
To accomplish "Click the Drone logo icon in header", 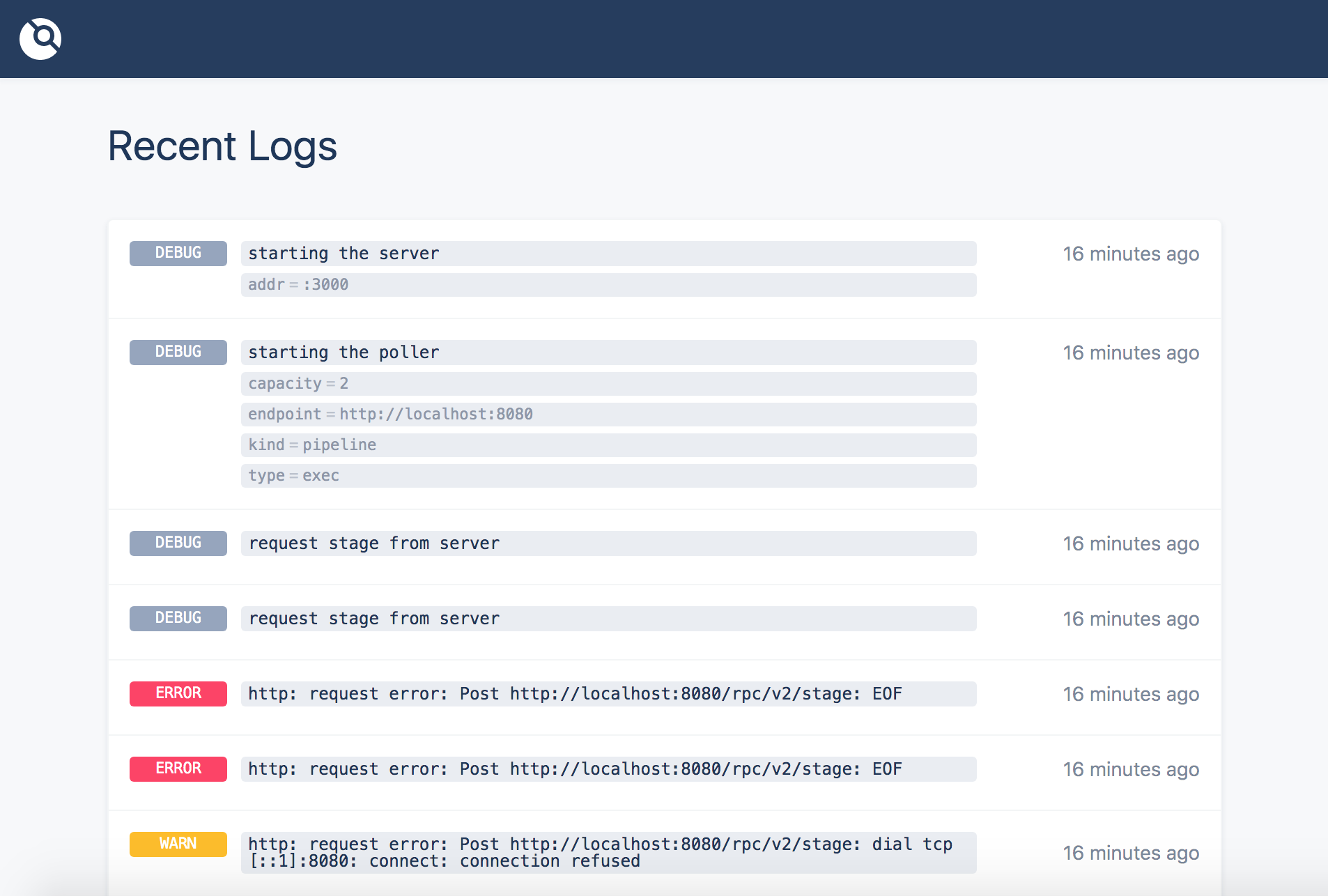I will point(40,39).
